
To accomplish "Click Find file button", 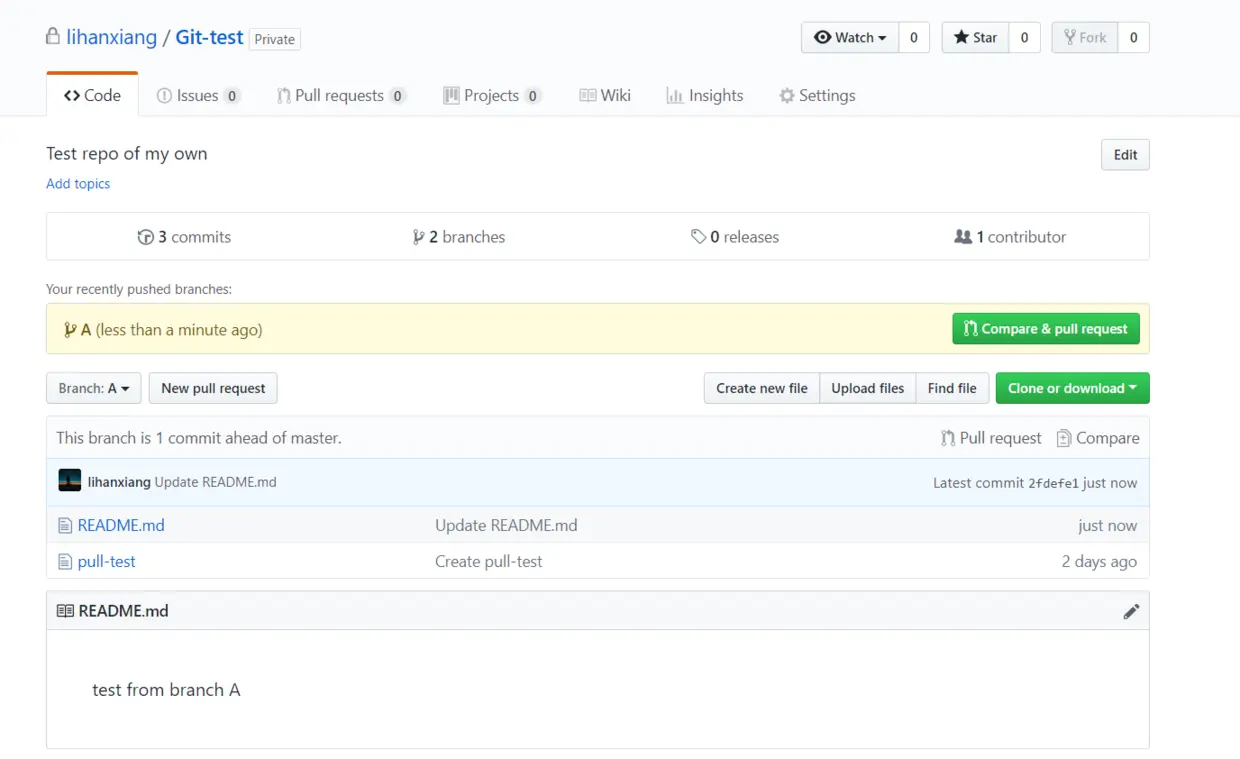I will point(952,388).
